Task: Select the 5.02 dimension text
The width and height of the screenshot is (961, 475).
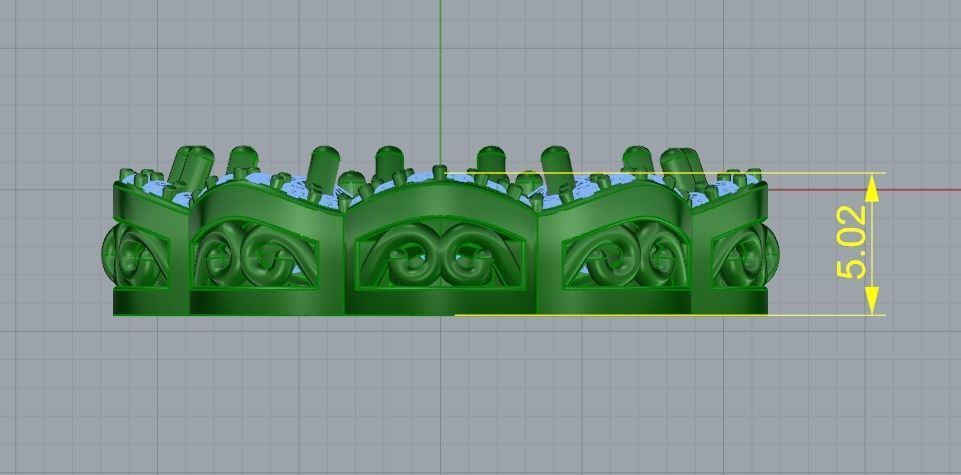Action: [852, 242]
